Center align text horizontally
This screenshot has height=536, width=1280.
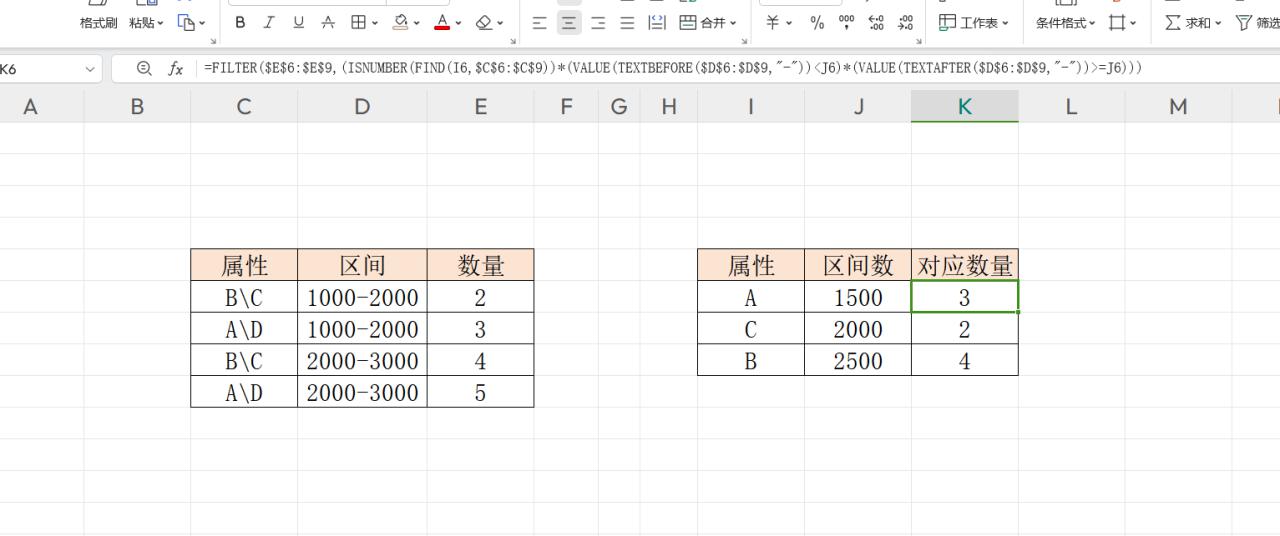pos(569,22)
